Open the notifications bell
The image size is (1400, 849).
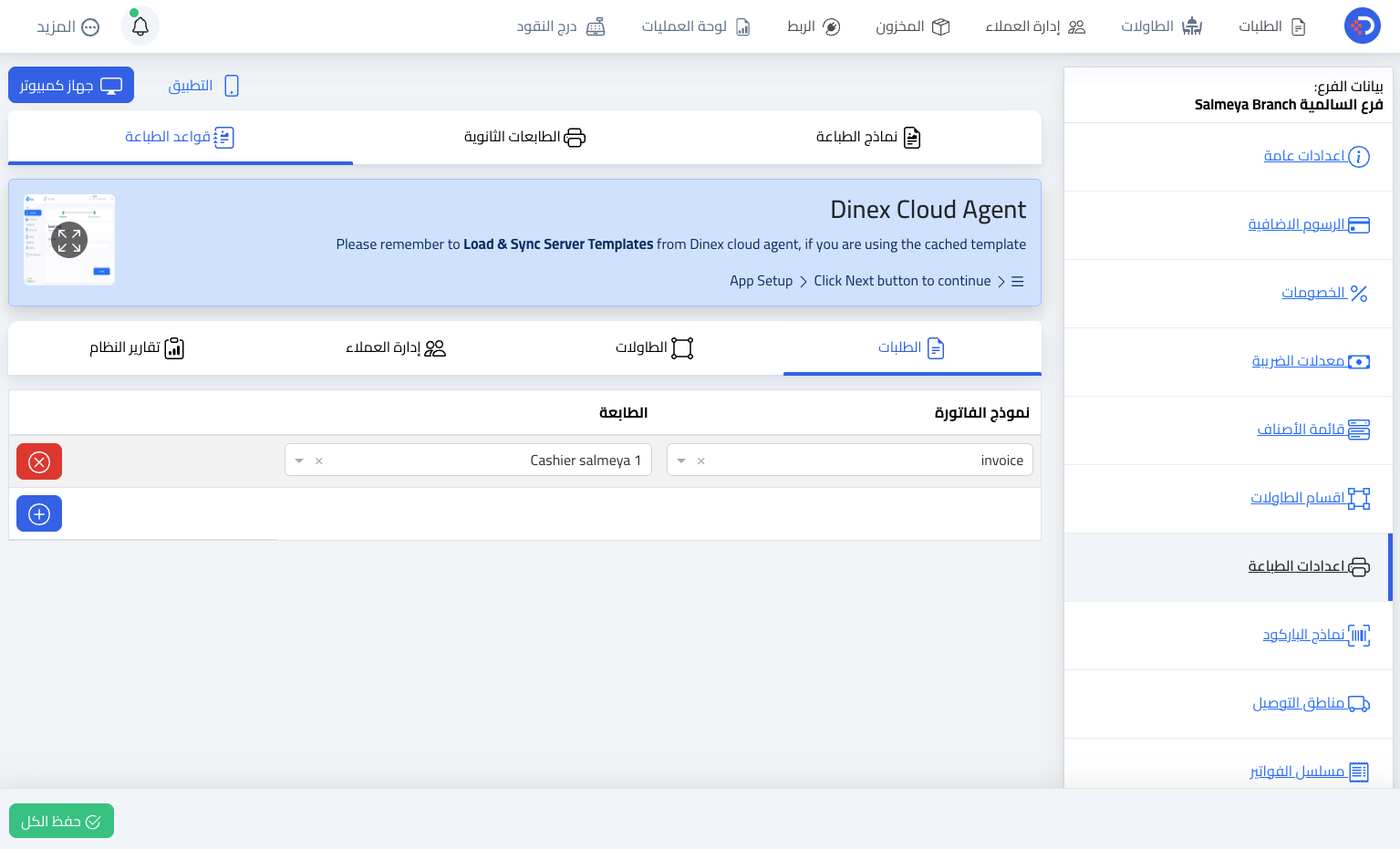coord(140,26)
